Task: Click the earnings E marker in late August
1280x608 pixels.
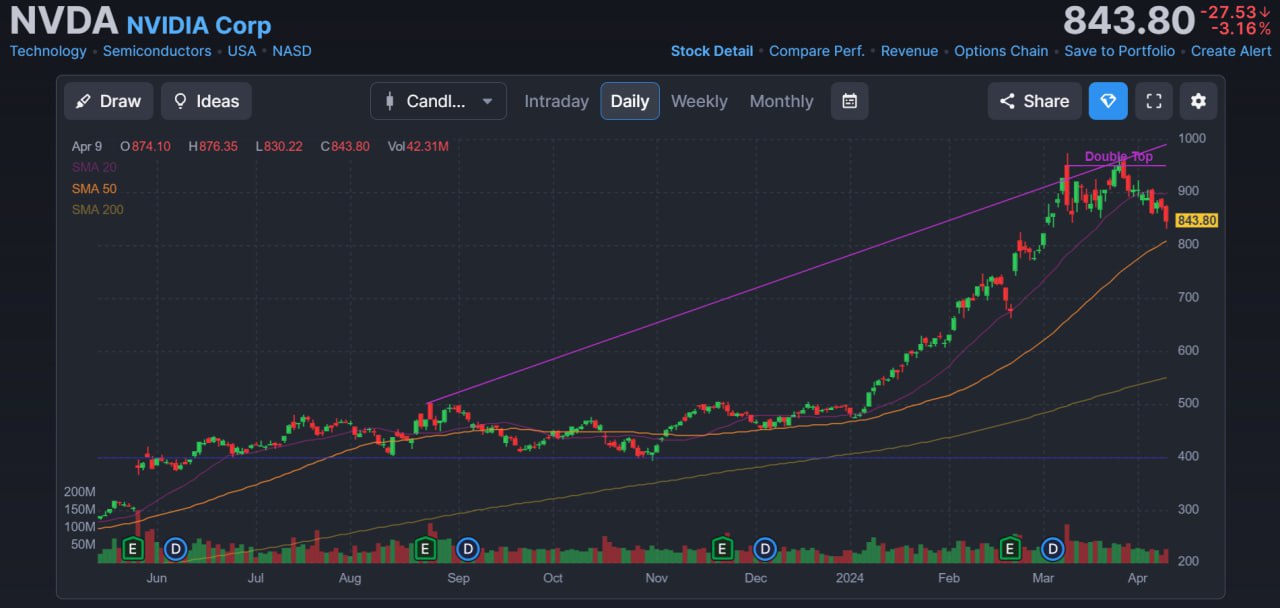Action: (x=425, y=548)
